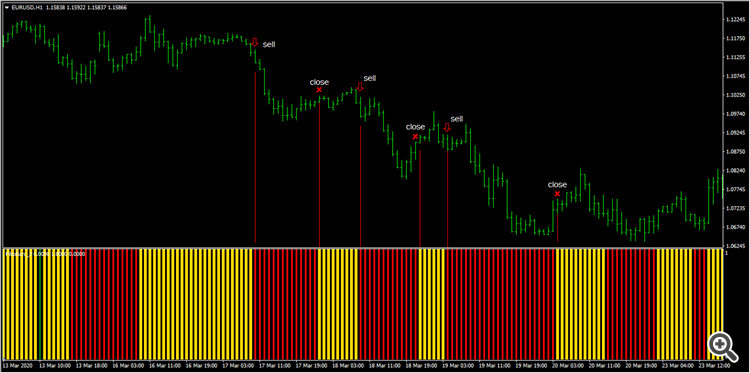Click the '19 Mar 03:00' time axis label
750x373 pixels.
[x=457, y=365]
